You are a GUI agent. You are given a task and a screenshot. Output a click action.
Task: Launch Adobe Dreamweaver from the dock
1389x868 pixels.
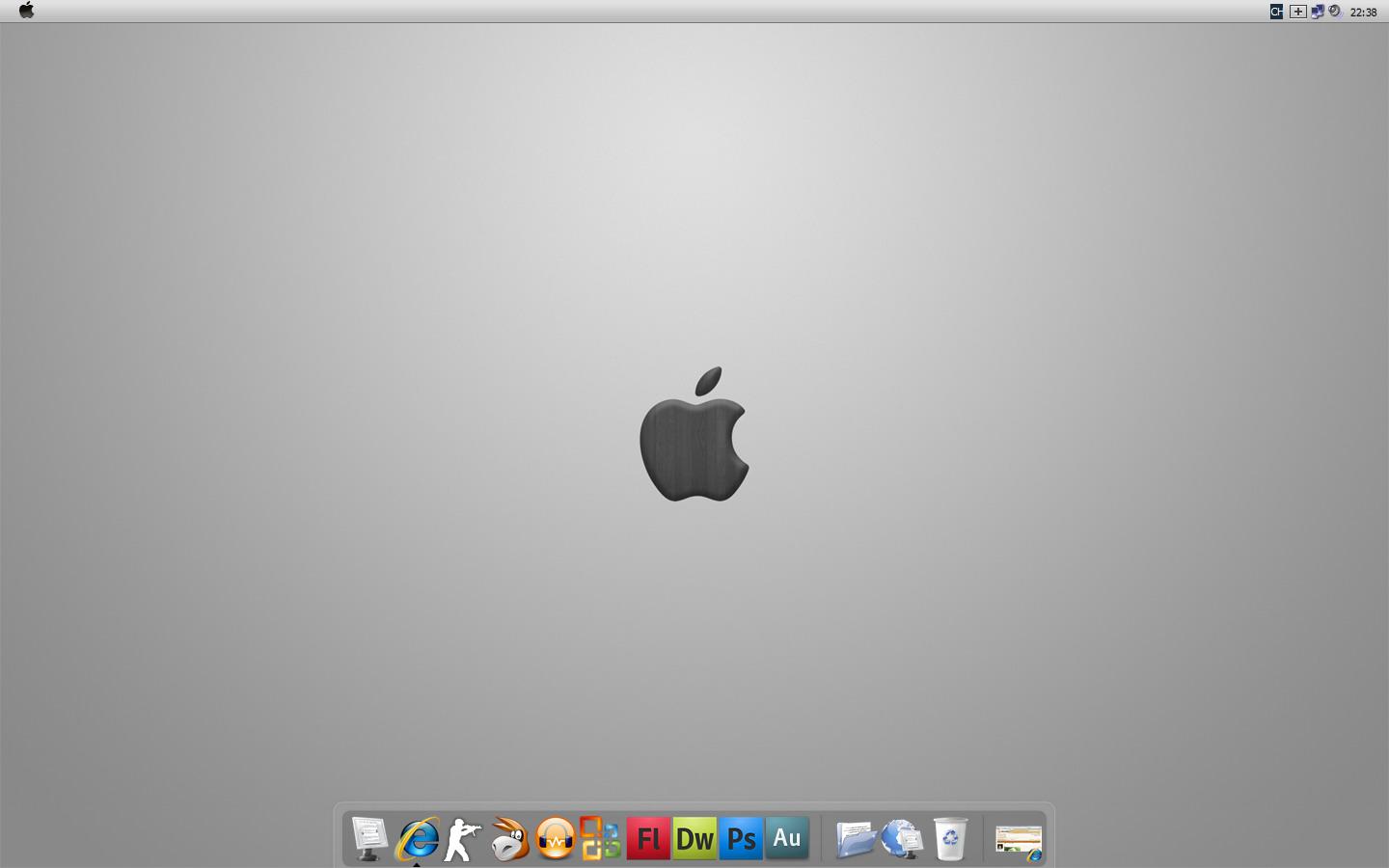694,838
